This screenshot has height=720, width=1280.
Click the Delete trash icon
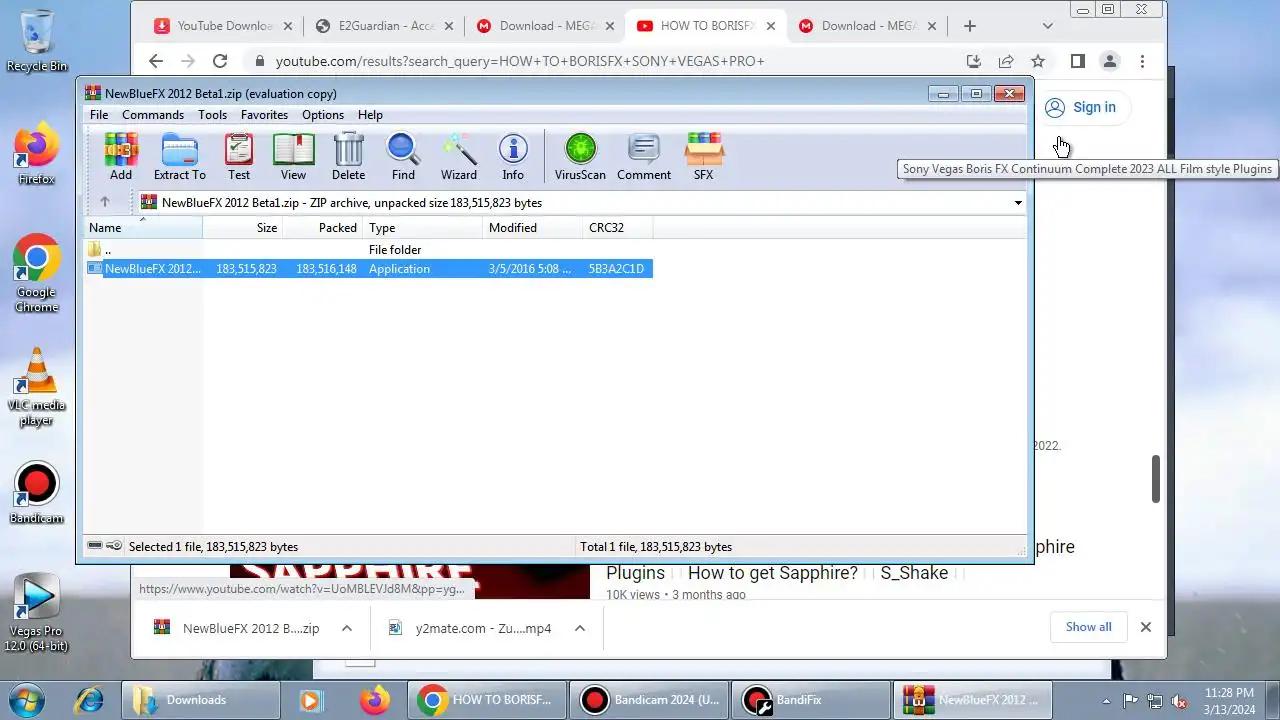[348, 157]
